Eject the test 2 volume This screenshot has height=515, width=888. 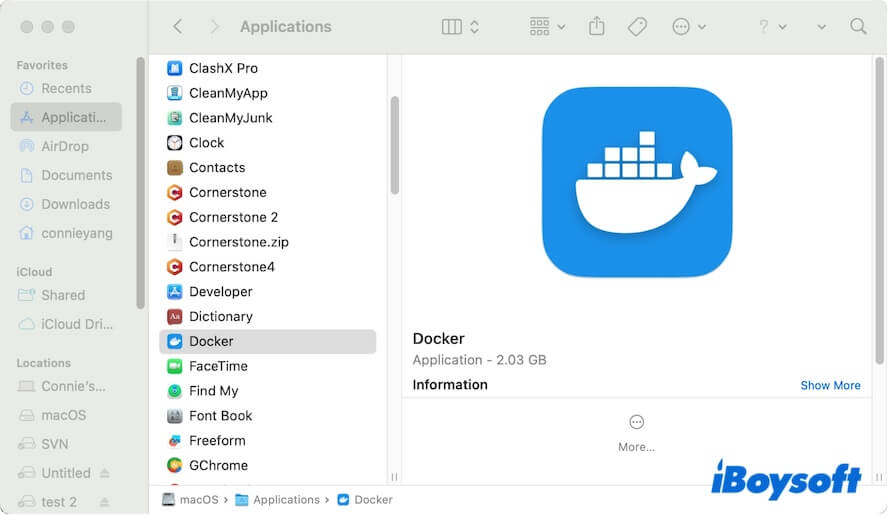[x=105, y=502]
